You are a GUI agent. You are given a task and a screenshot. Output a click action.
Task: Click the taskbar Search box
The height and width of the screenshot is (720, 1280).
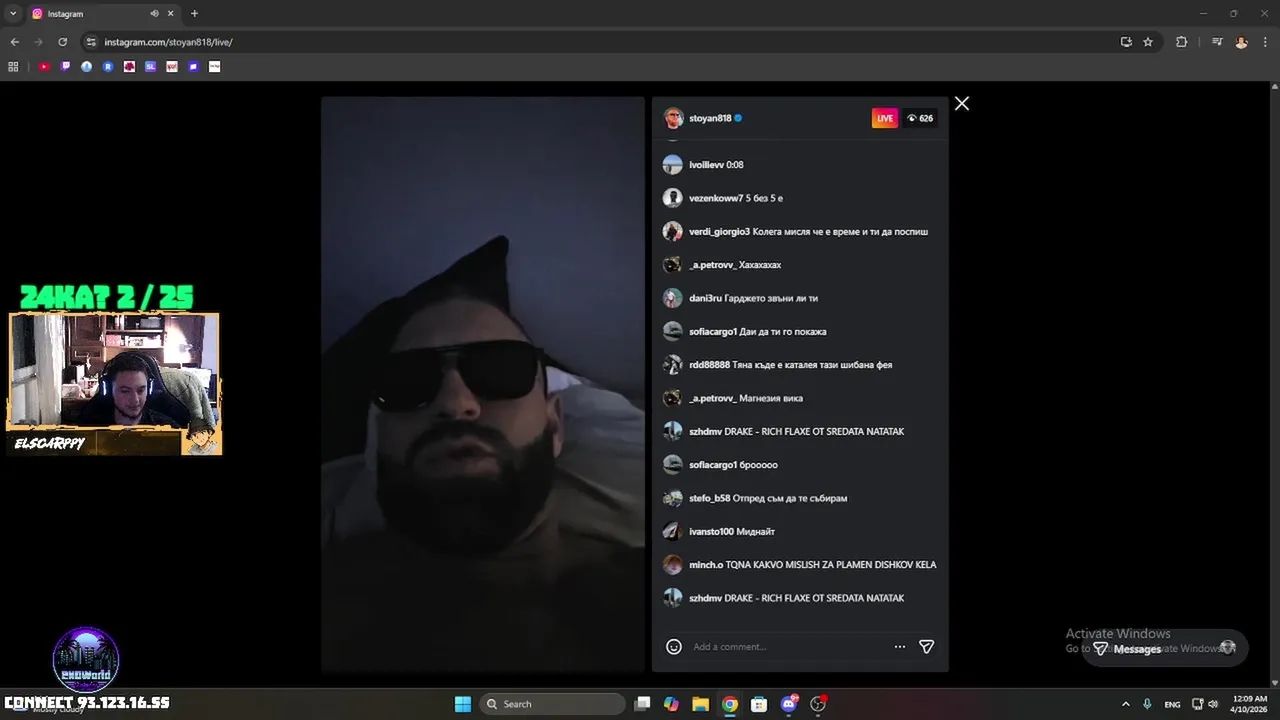click(x=552, y=704)
